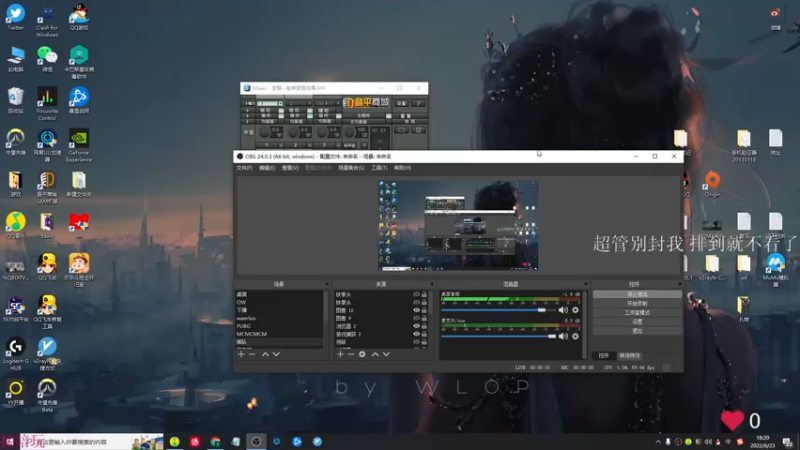
Task: Select the QQ Music desktop icon
Action: click(15, 226)
